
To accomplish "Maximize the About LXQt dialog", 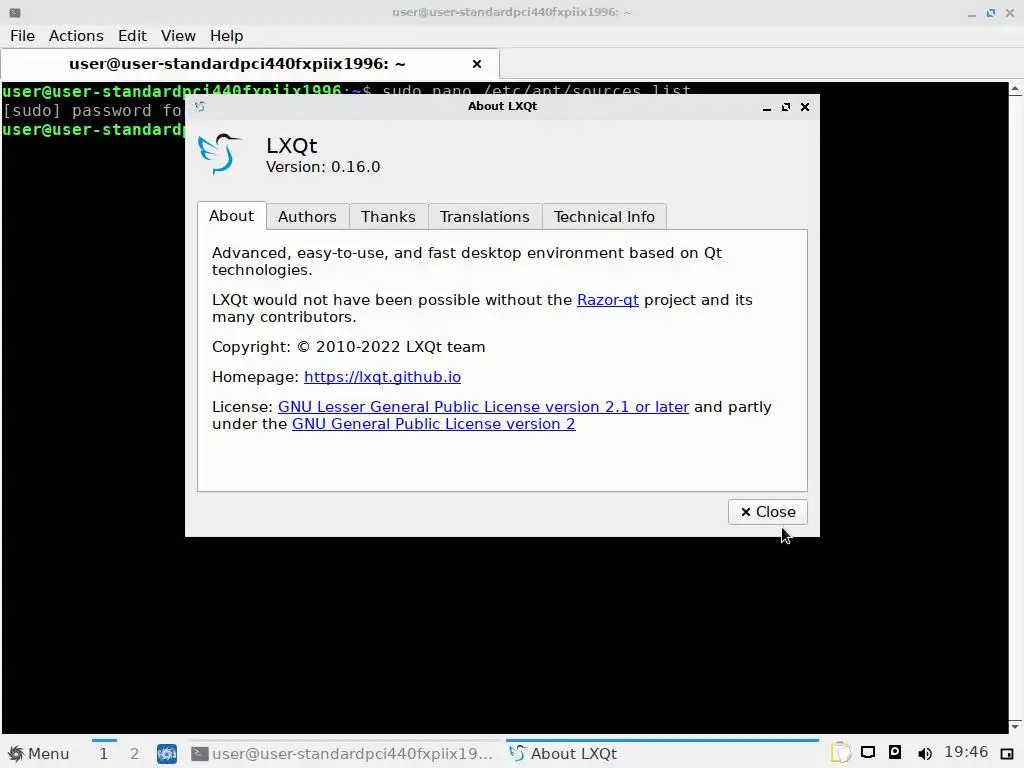I will (x=786, y=107).
